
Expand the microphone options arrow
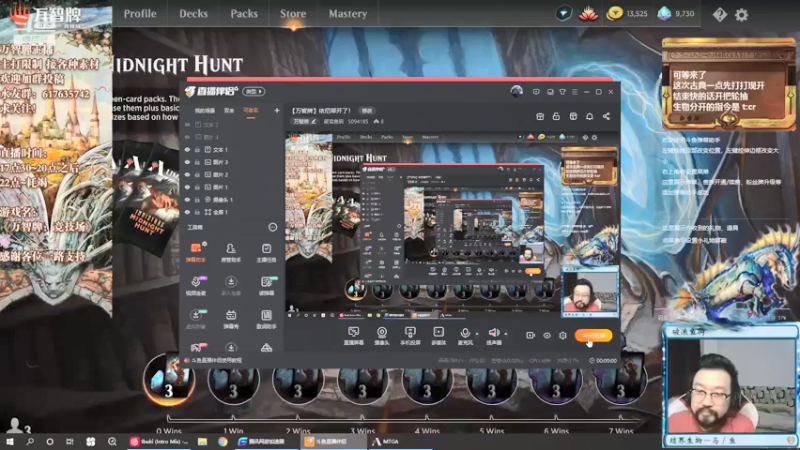point(477,334)
